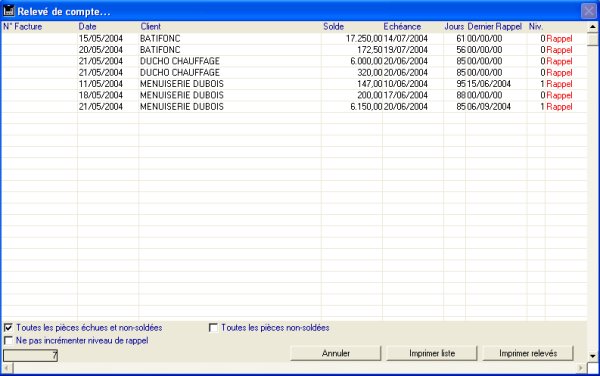The image size is (600, 376).
Task: Click the Imprimer liste button
Action: 432,353
